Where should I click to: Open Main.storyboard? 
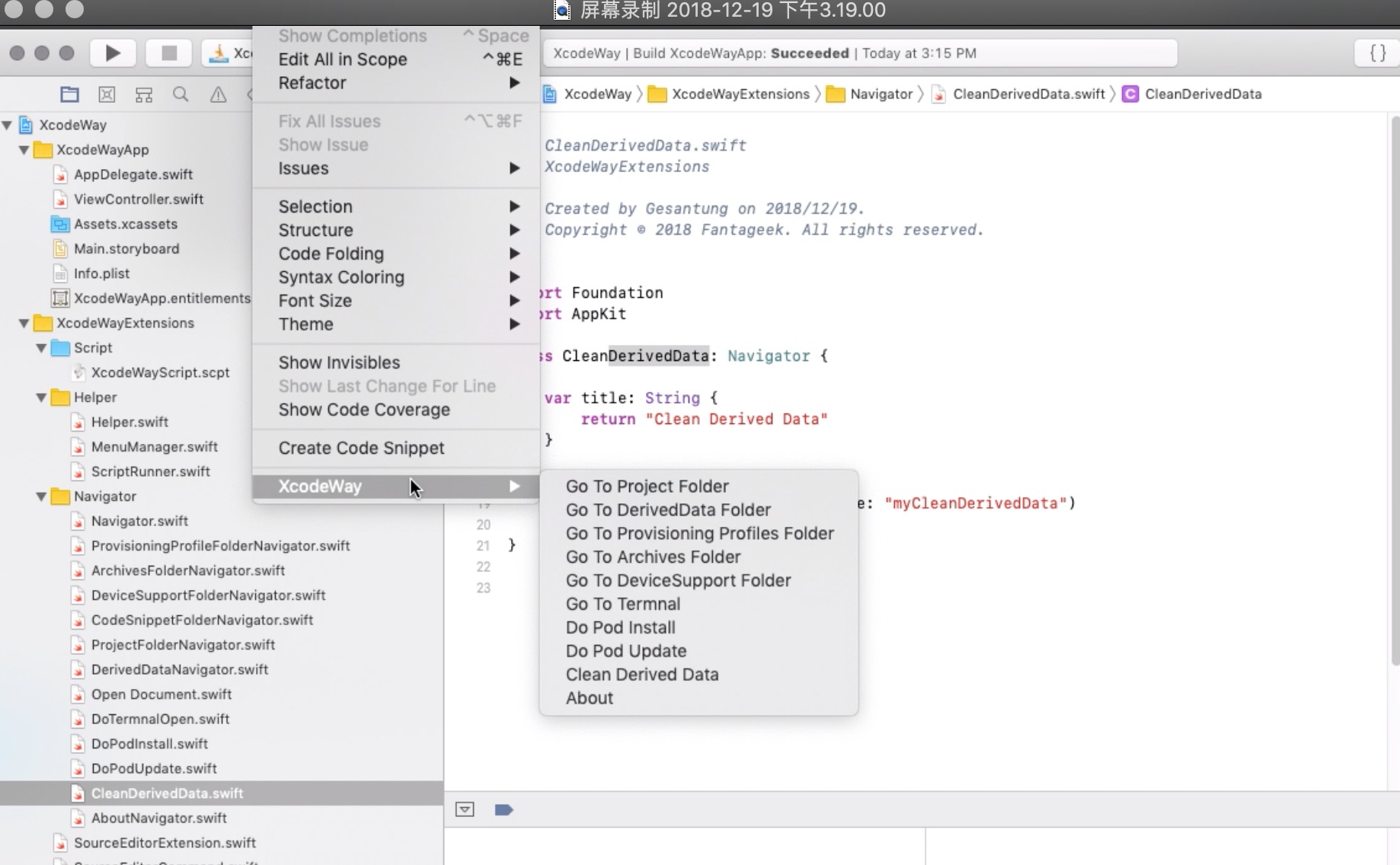tap(126, 249)
